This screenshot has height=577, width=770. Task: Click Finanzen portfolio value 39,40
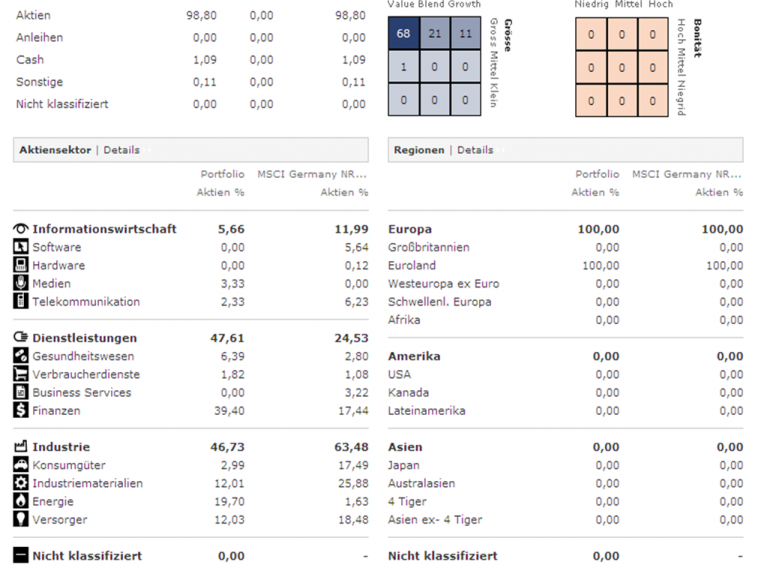click(x=229, y=411)
